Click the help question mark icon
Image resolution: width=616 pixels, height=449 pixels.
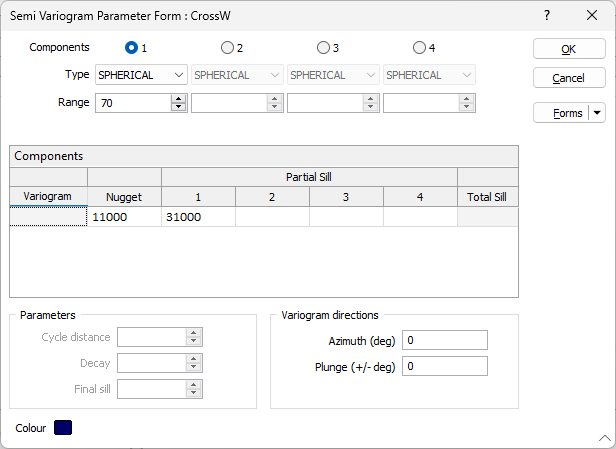pos(547,16)
